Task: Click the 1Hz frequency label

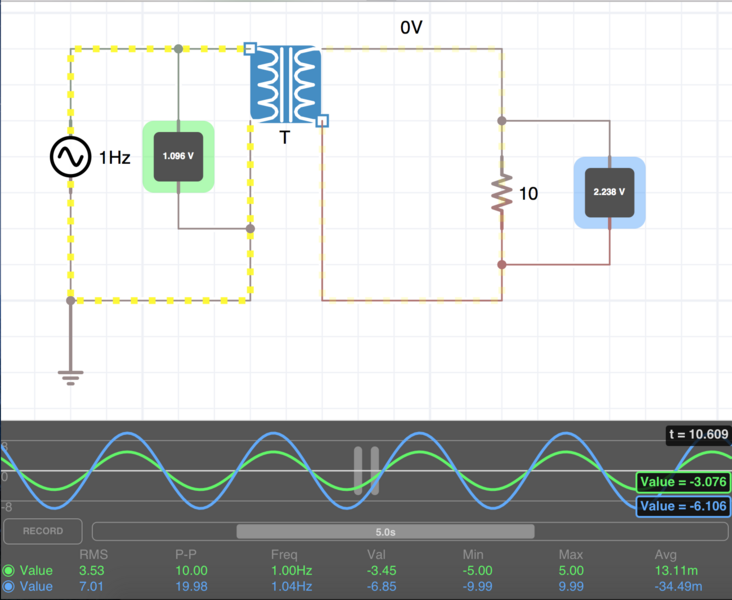Action: [x=114, y=158]
